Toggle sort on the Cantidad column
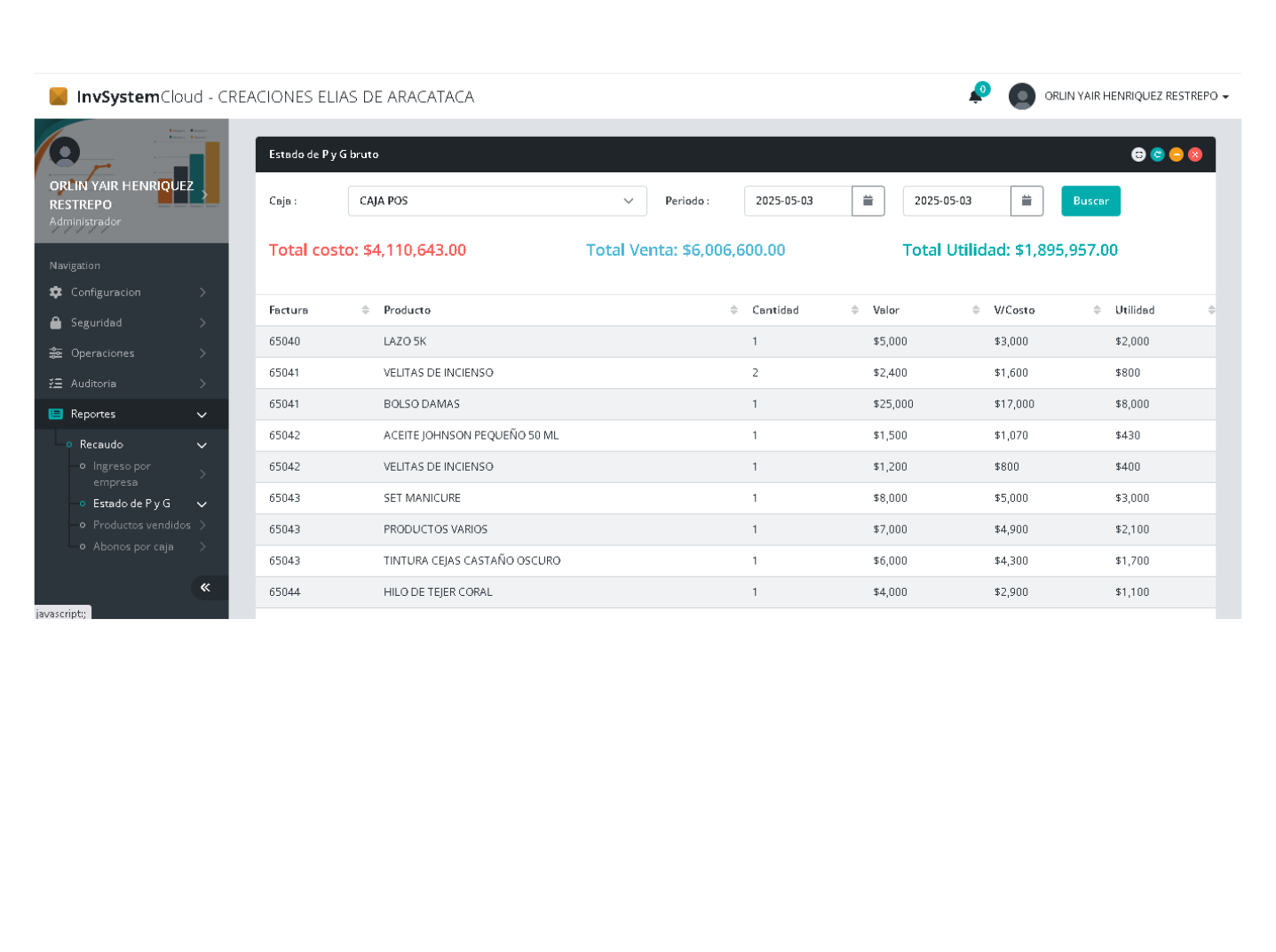Image resolution: width=1276 pixels, height=952 pixels. coord(804,310)
